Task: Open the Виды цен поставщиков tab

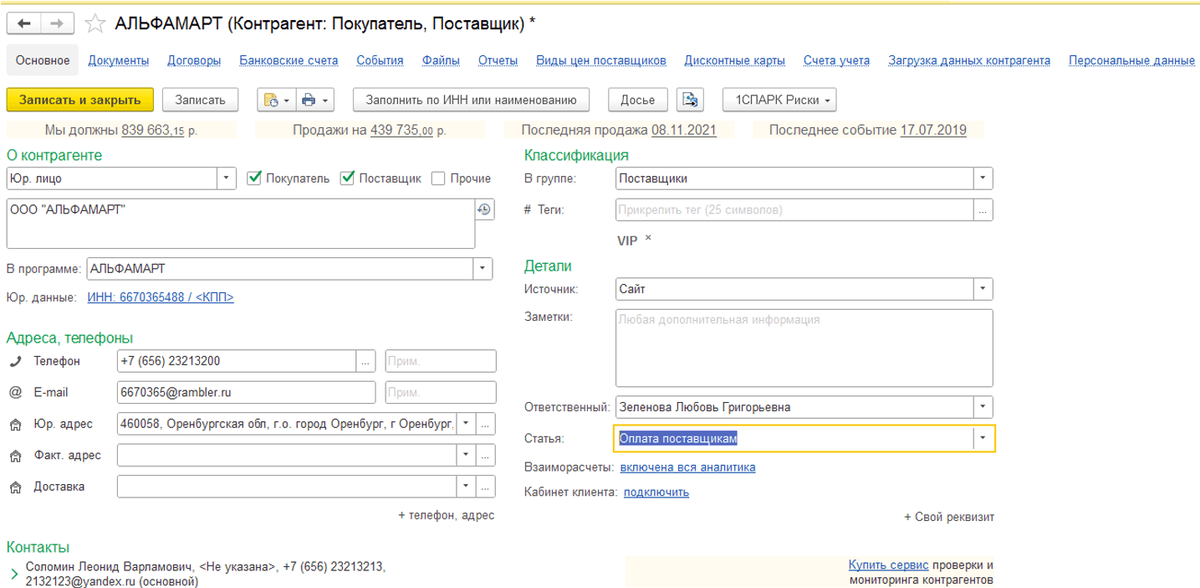Action: coord(601,60)
